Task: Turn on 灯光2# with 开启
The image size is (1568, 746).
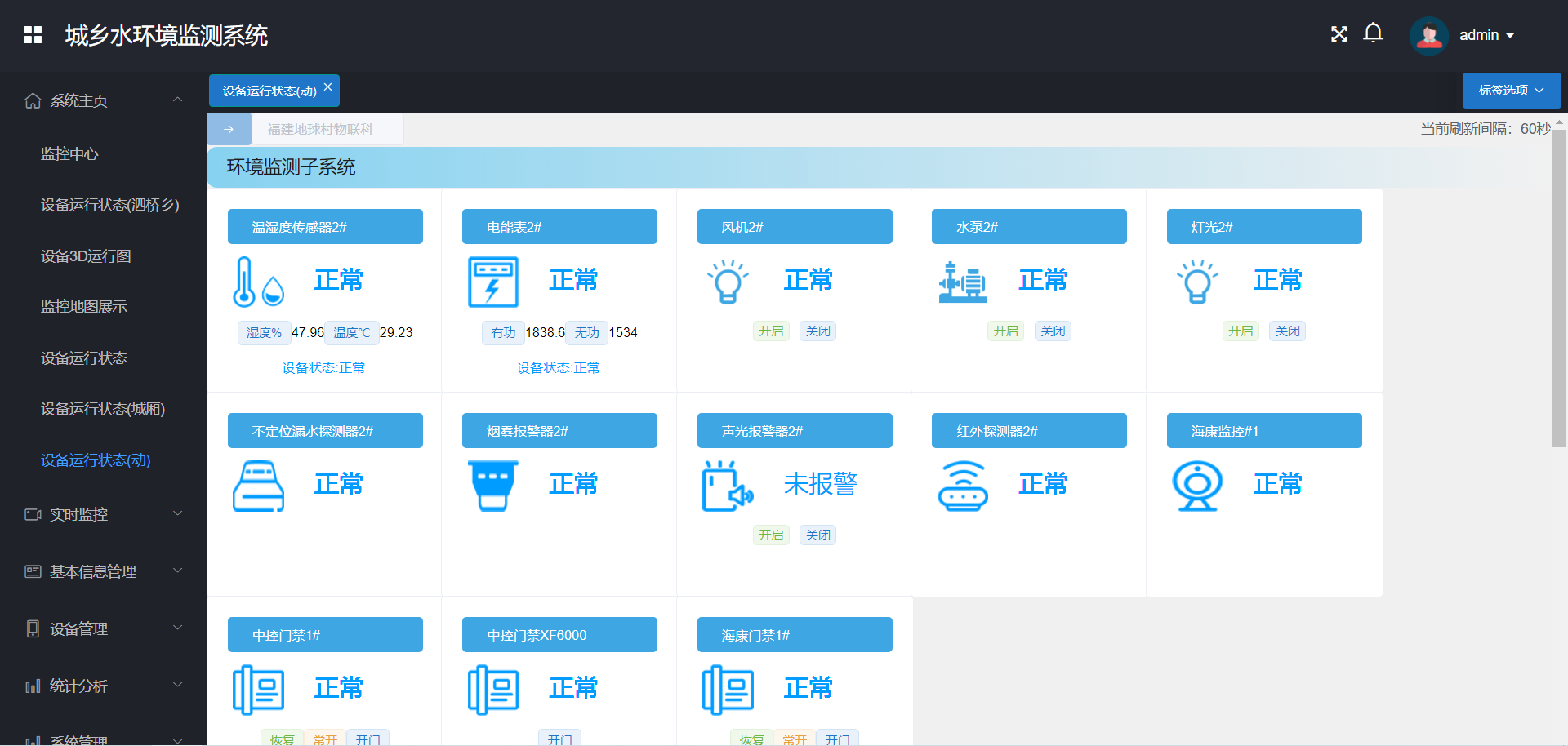Action: pos(1241,331)
